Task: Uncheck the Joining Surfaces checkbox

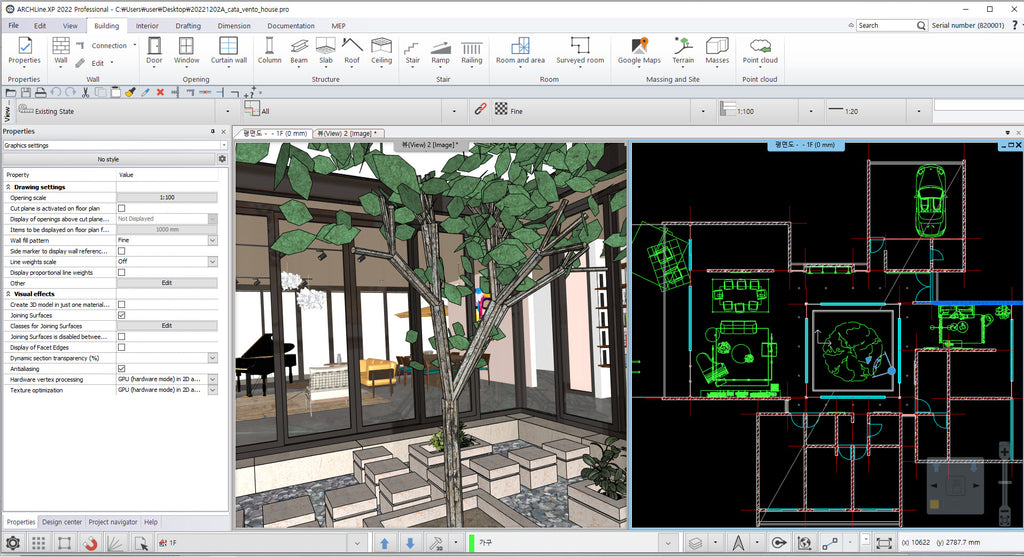Action: click(x=121, y=315)
